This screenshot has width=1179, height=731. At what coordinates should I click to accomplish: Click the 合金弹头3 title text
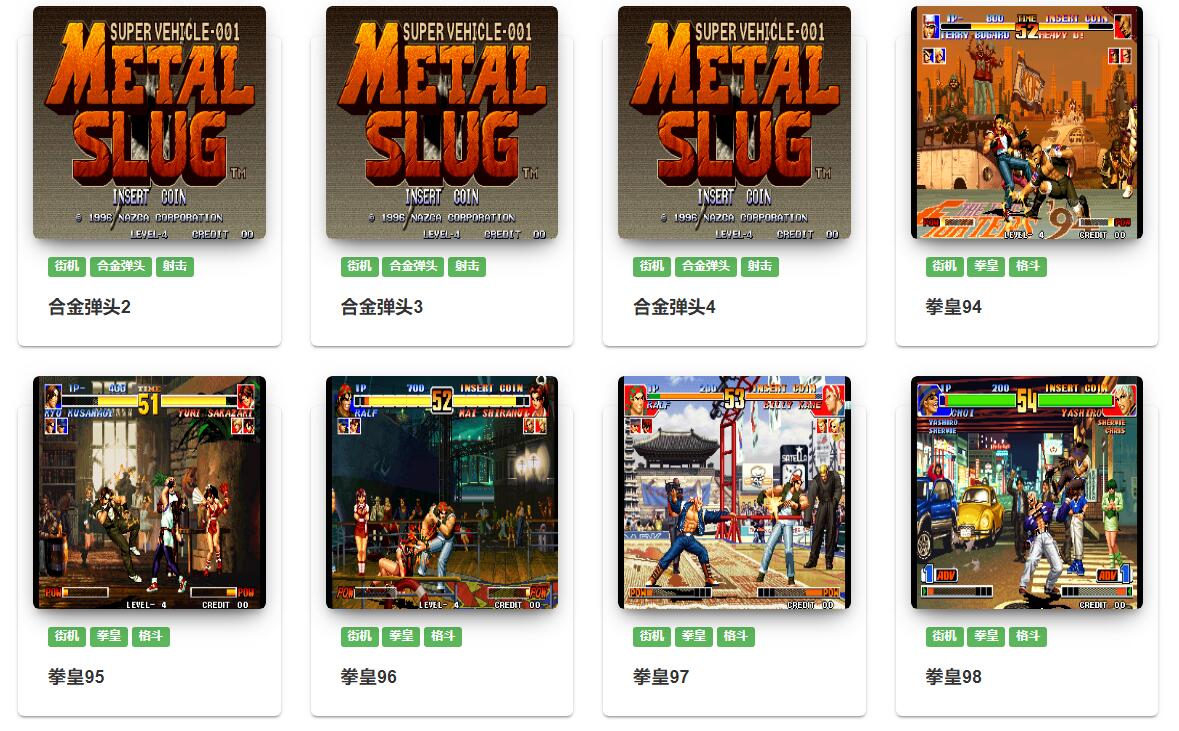pyautogui.click(x=382, y=307)
